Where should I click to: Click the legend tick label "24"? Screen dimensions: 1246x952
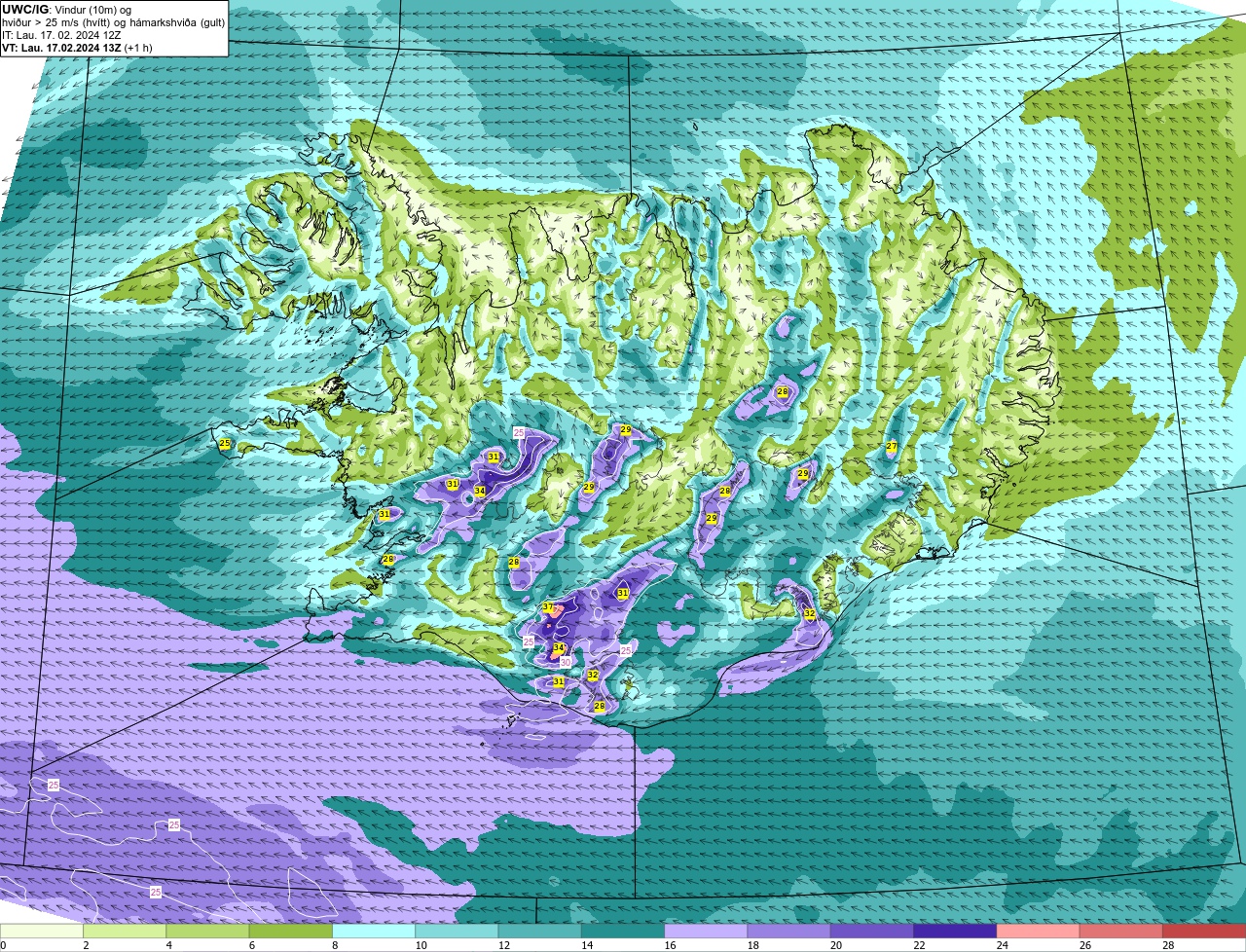pyautogui.click(x=1002, y=945)
